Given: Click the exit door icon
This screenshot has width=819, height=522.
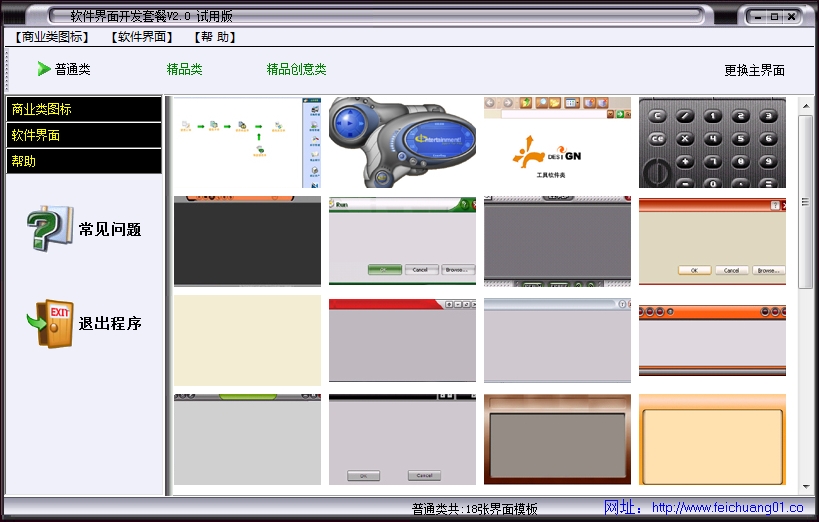Looking at the screenshot, I should (x=49, y=323).
